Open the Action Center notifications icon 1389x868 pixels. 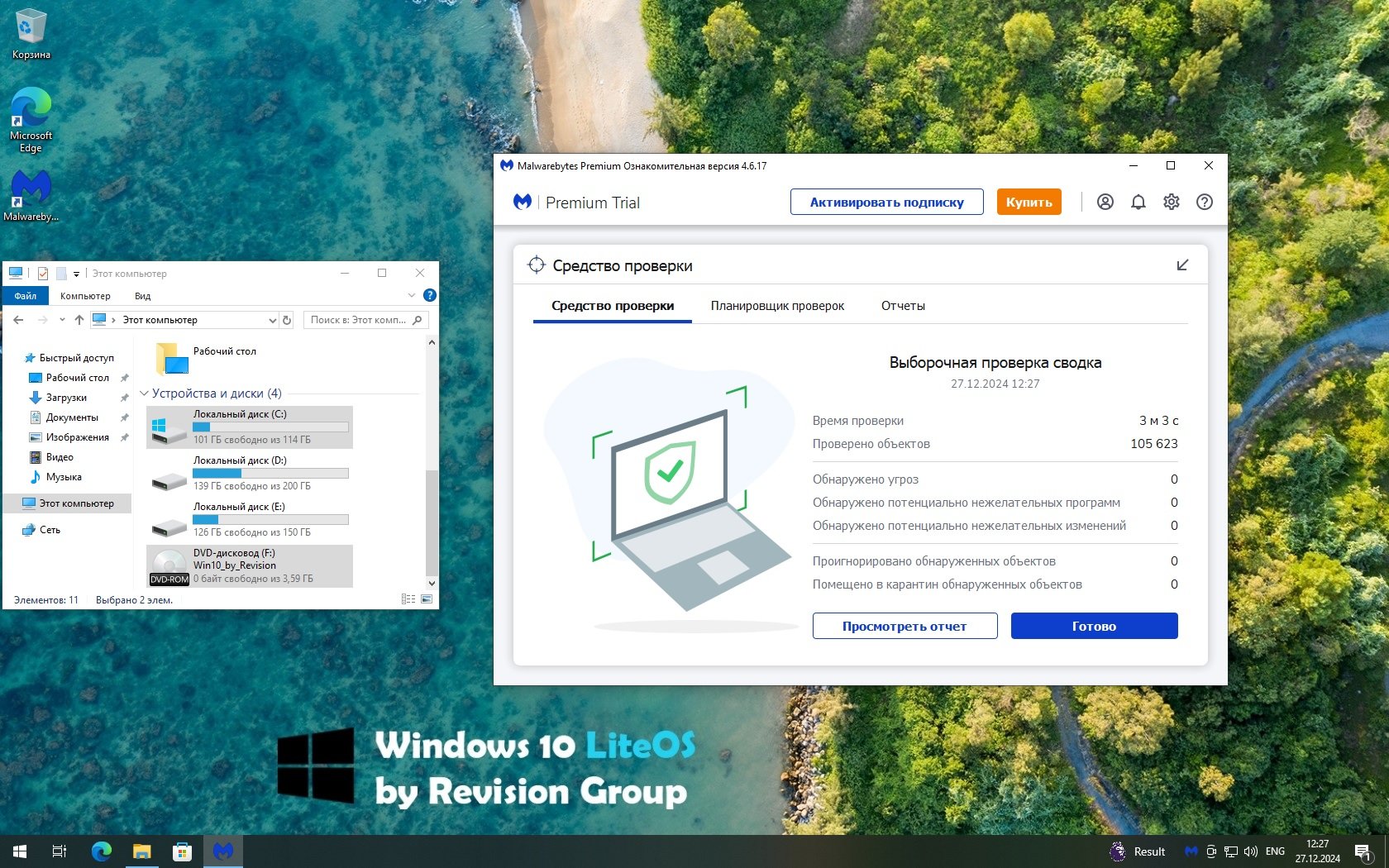pos(1363,851)
